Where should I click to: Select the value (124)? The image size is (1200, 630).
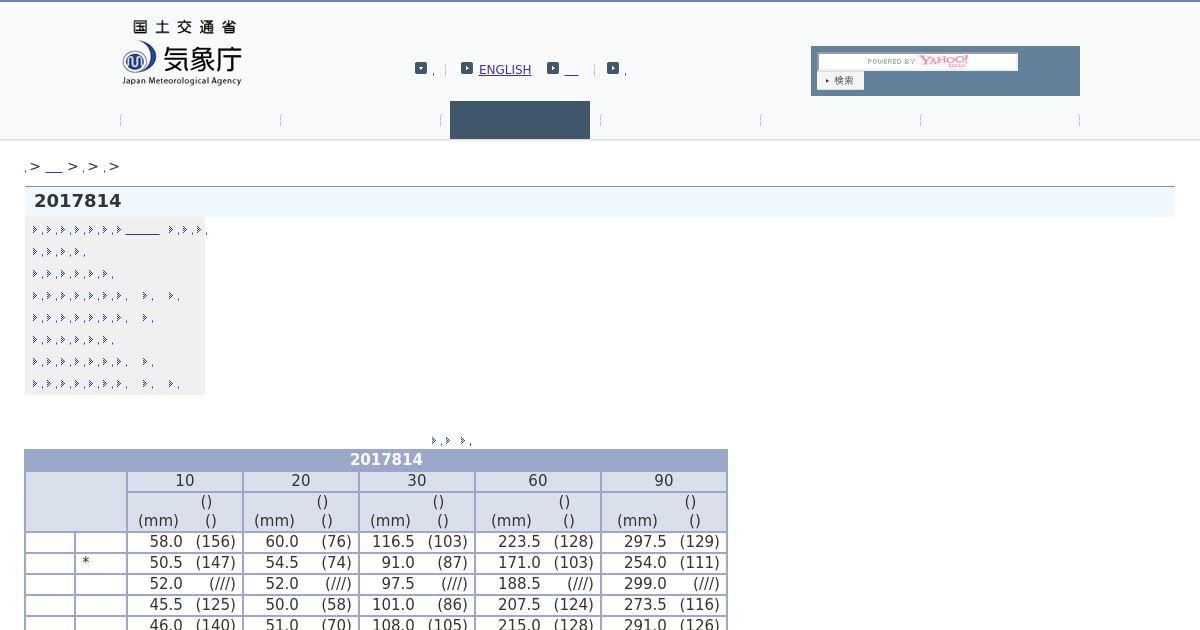click(x=573, y=605)
